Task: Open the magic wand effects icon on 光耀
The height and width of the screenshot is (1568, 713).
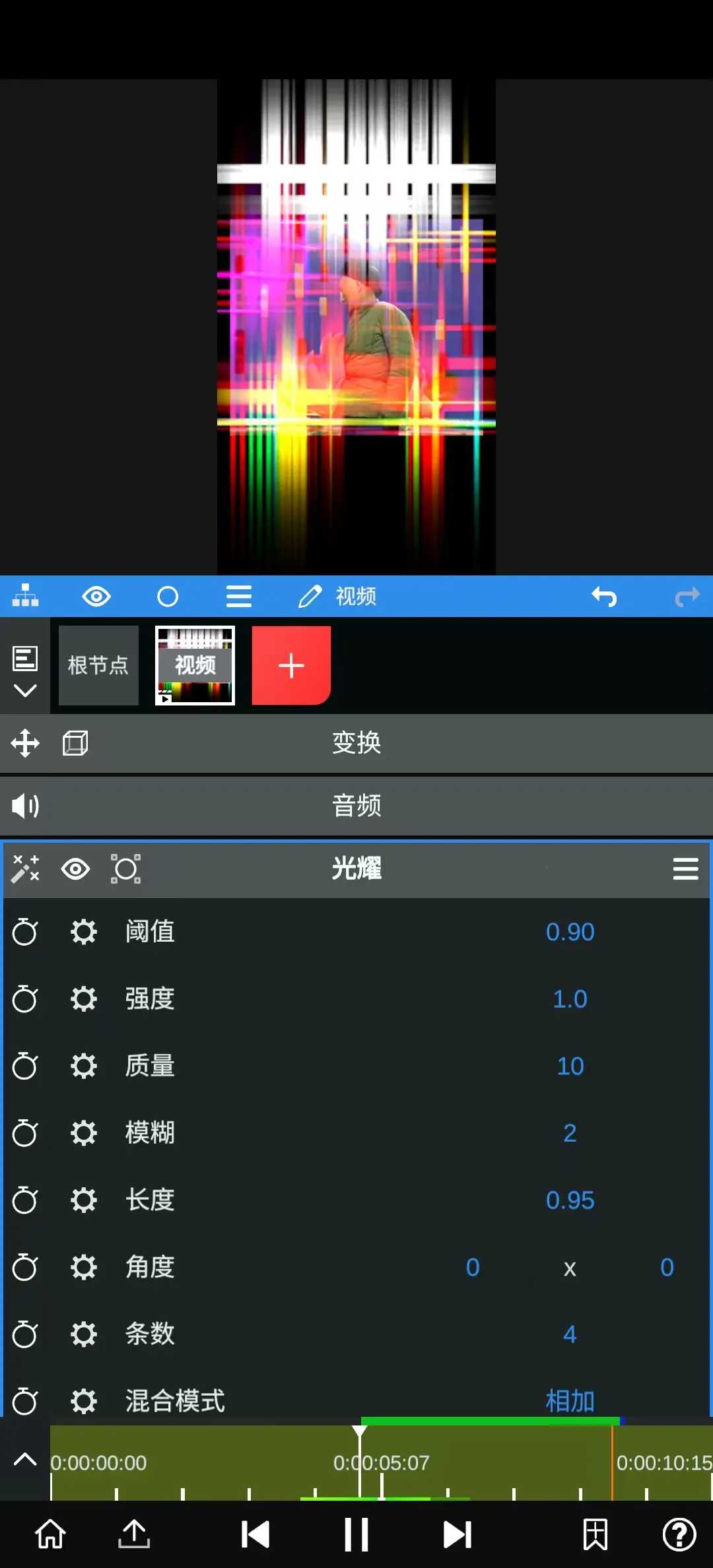Action: coord(25,869)
